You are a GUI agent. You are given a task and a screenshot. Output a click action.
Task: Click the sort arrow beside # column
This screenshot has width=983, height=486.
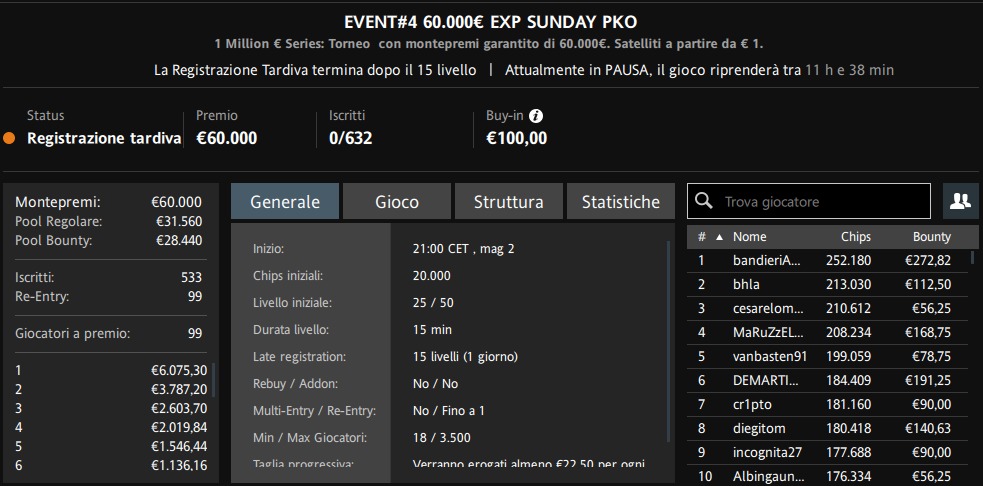click(720, 237)
